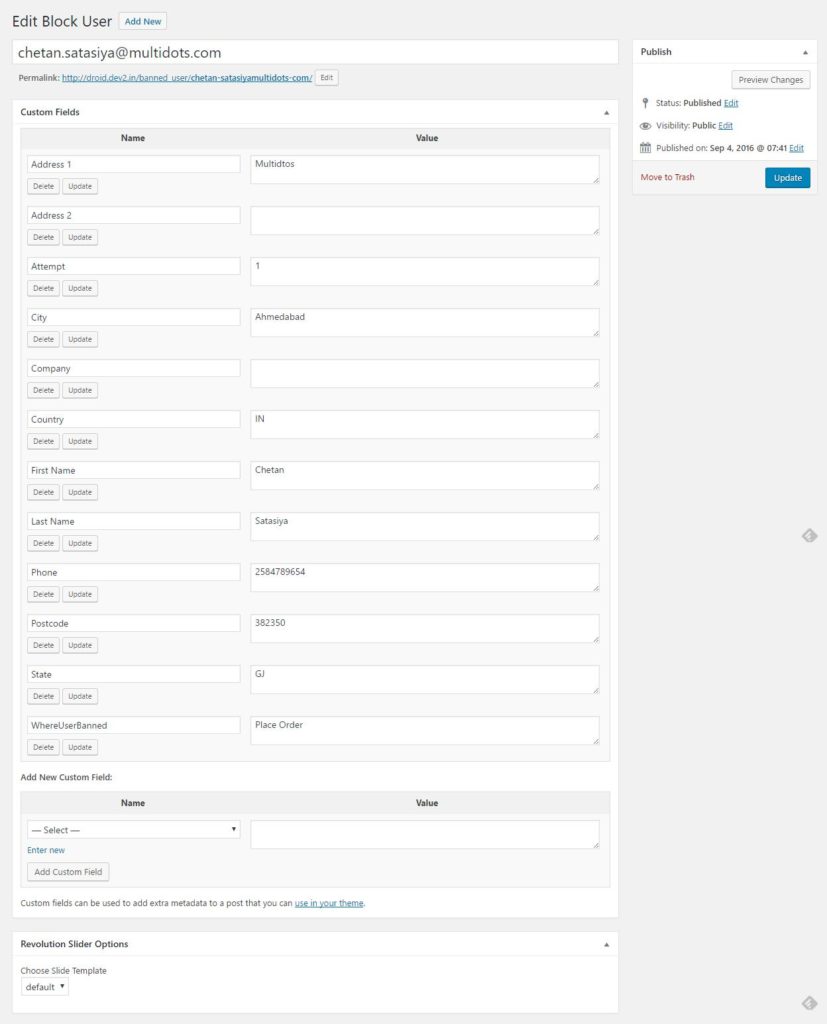This screenshot has height=1024, width=827.
Task: Click the email title input field
Action: point(315,52)
